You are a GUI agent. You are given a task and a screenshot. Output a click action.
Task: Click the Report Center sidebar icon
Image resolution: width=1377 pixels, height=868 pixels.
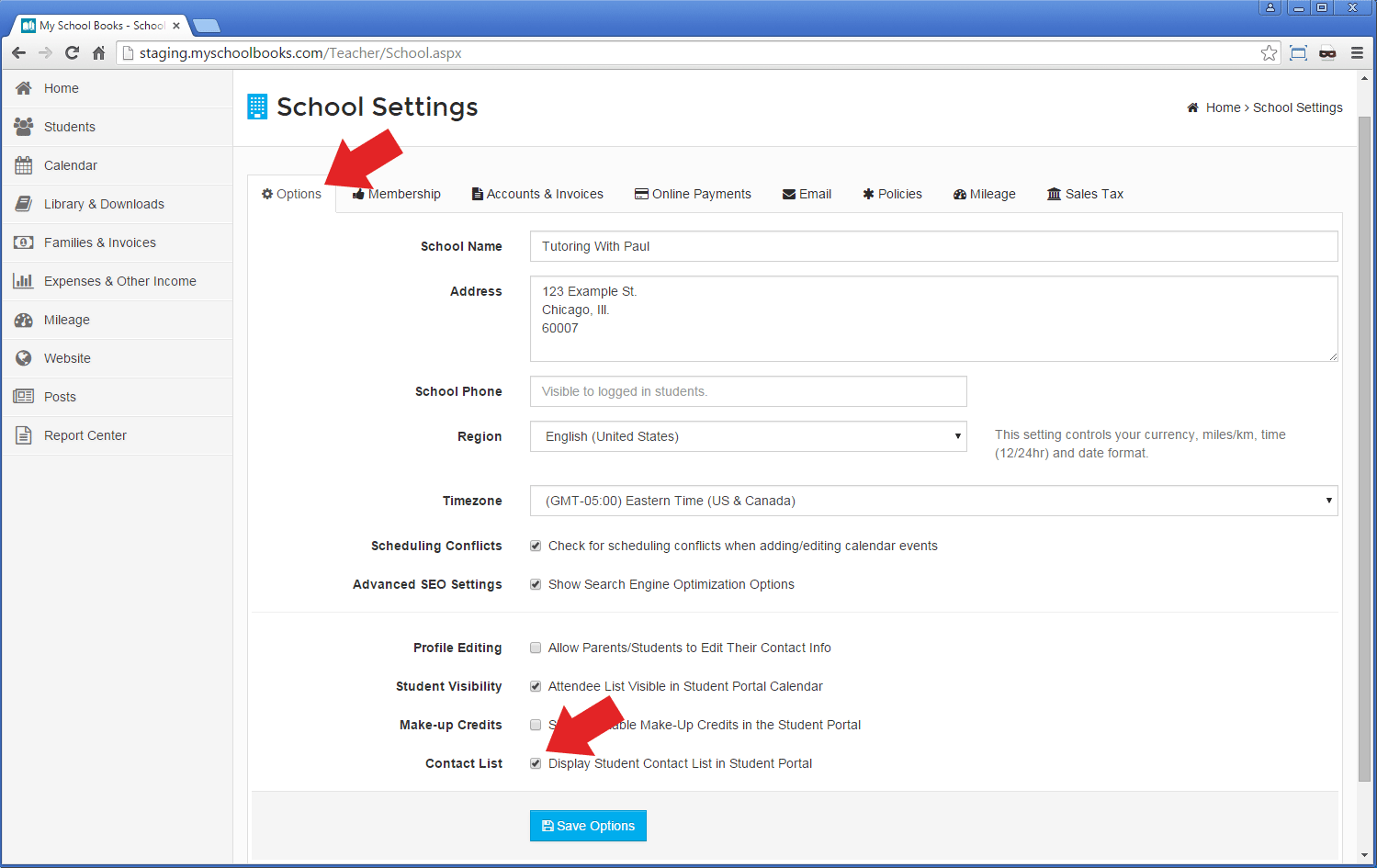(x=23, y=434)
